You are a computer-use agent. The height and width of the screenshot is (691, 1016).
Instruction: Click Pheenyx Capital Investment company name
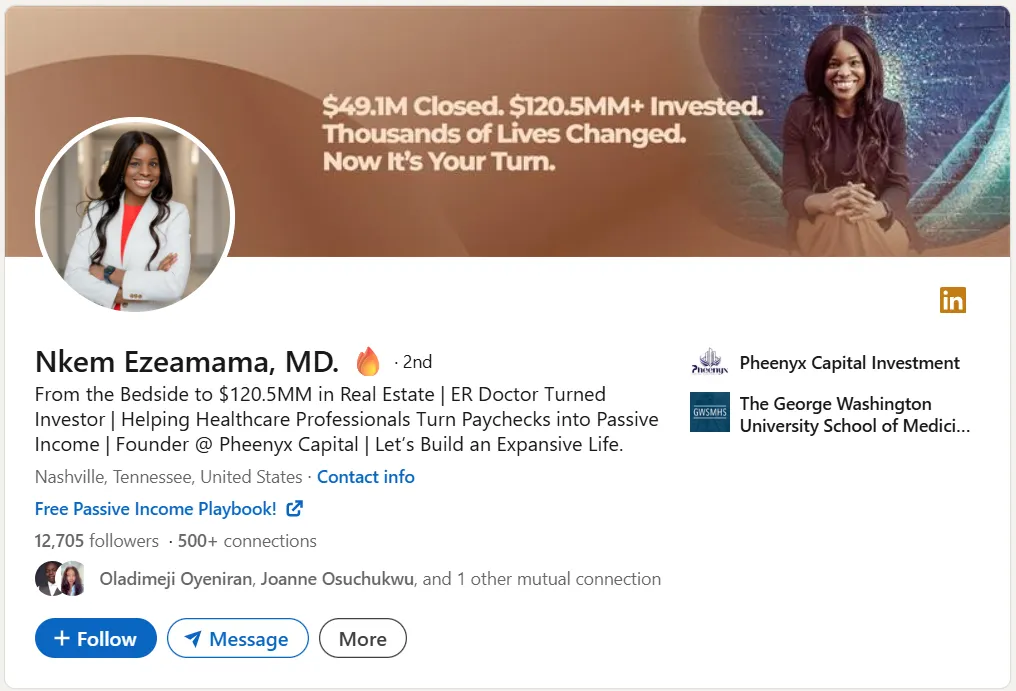tap(849, 363)
